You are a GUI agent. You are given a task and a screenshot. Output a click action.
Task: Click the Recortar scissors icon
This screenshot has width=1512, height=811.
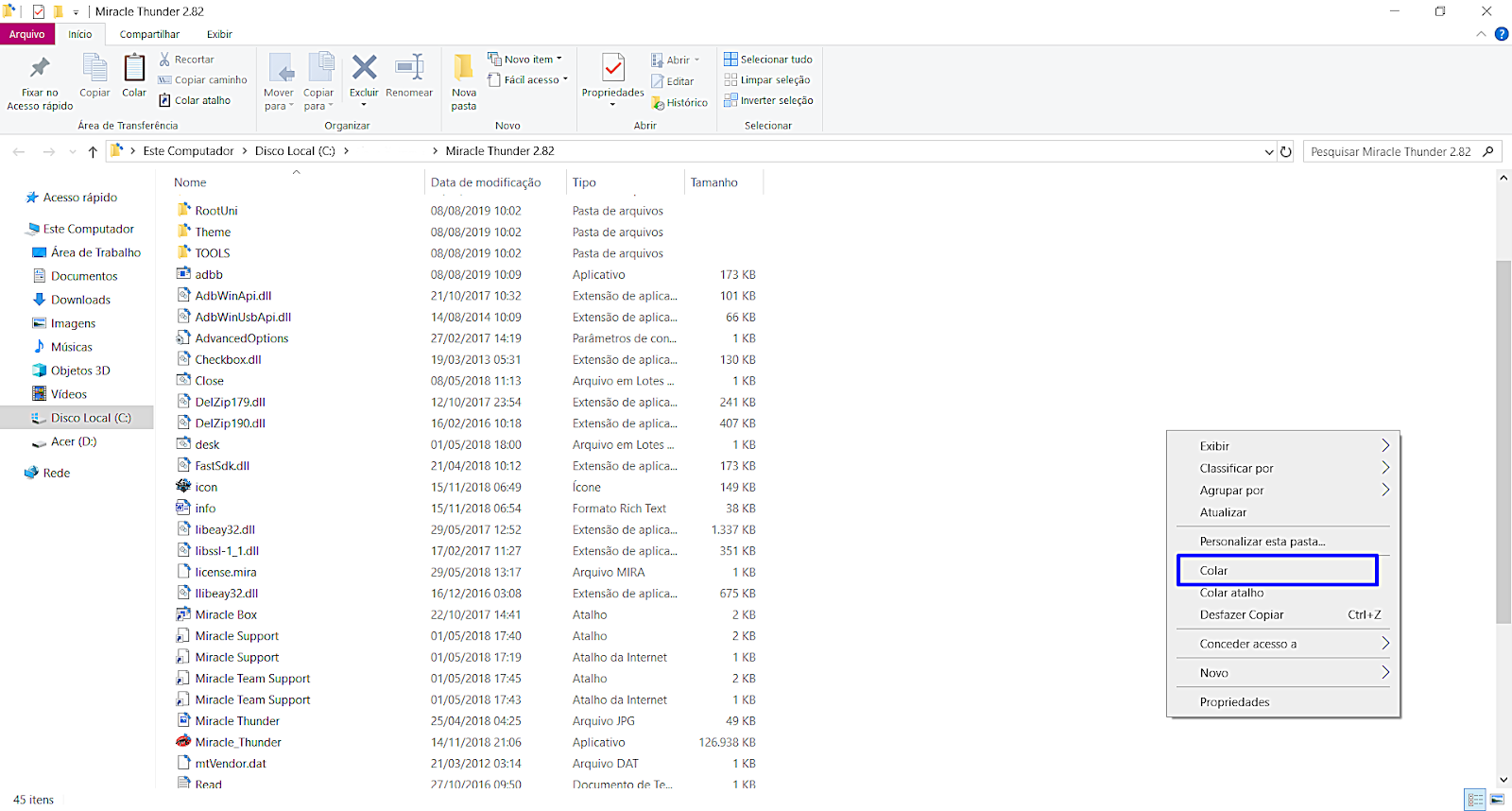165,59
